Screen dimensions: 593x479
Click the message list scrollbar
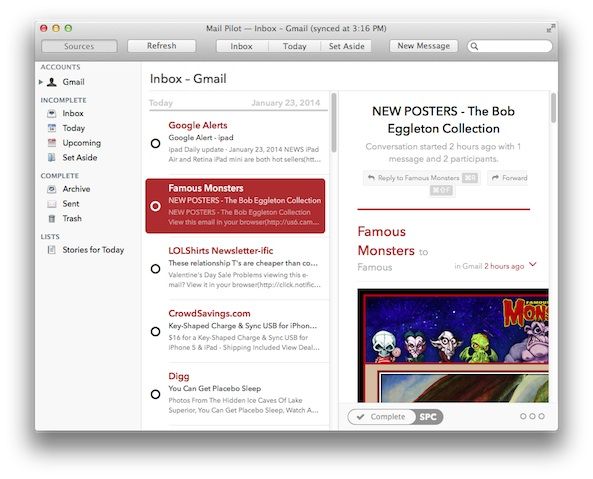(x=334, y=123)
